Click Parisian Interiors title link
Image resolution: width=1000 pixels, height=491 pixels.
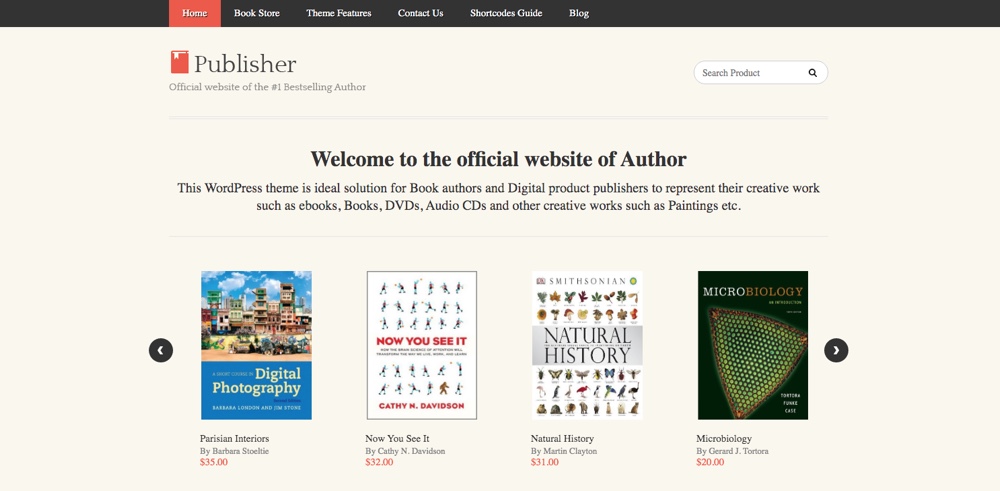click(234, 439)
